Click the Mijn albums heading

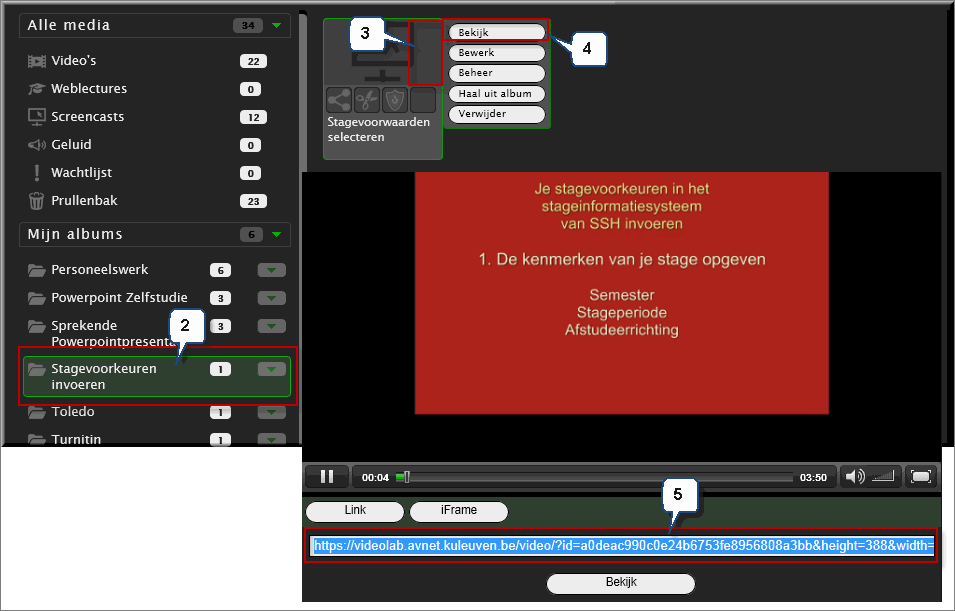click(75, 235)
